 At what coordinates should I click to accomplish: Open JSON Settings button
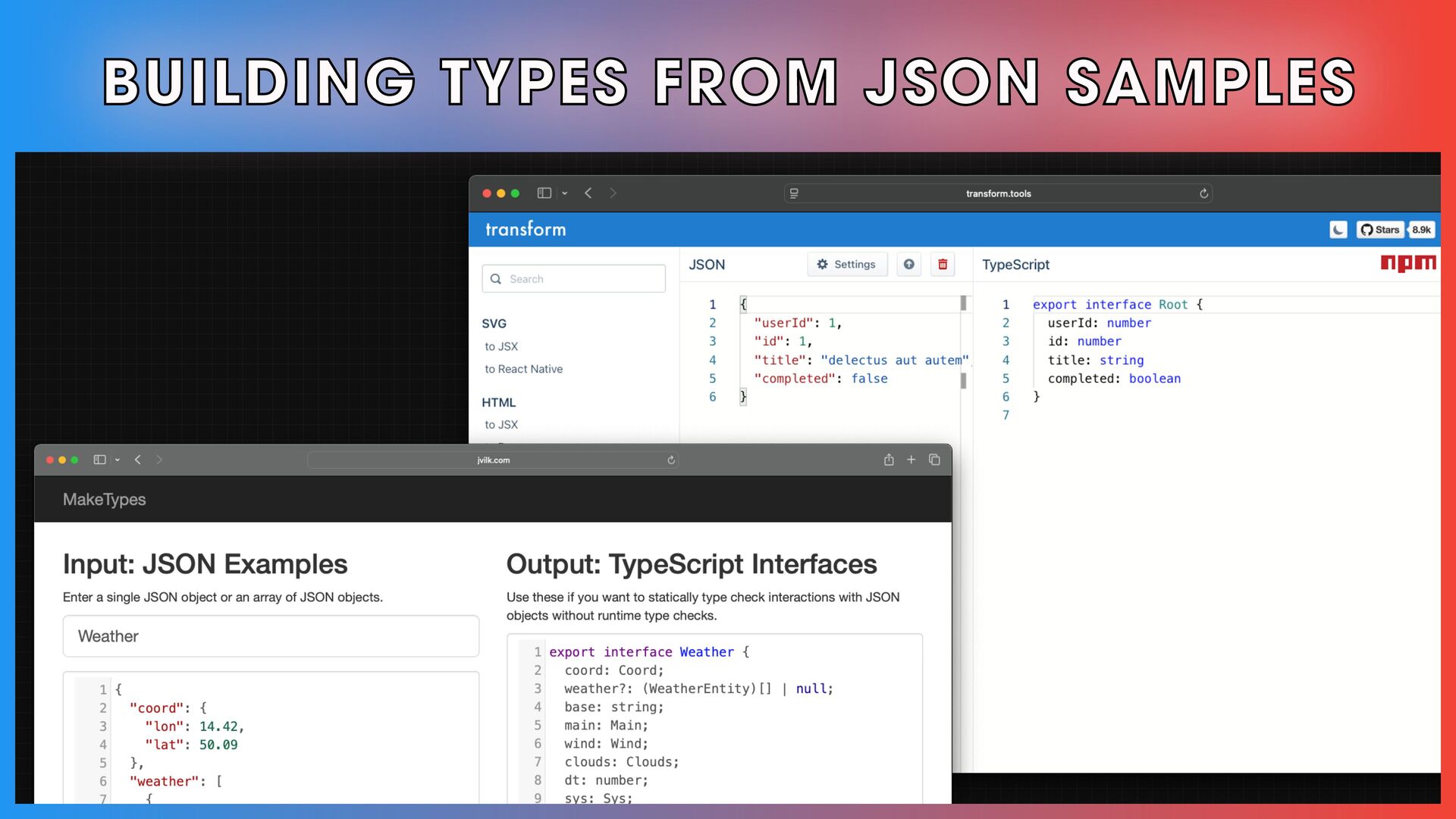click(x=846, y=265)
